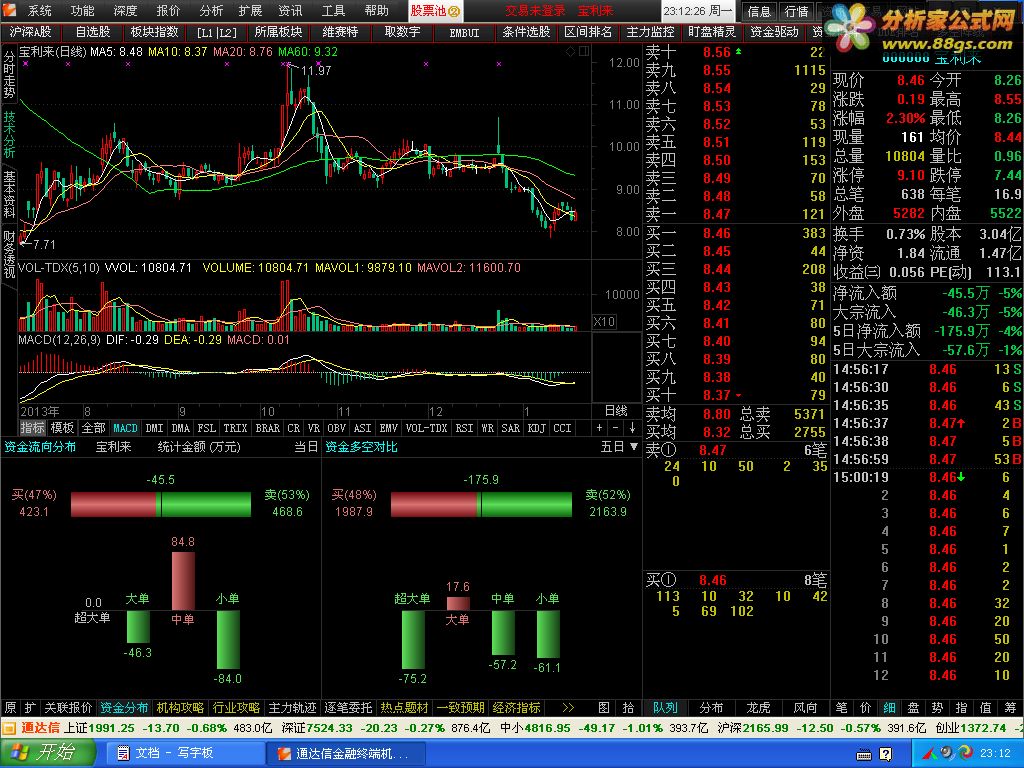The height and width of the screenshot is (768, 1024).
Task: Switch indicator to OBV
Action: (x=336, y=428)
